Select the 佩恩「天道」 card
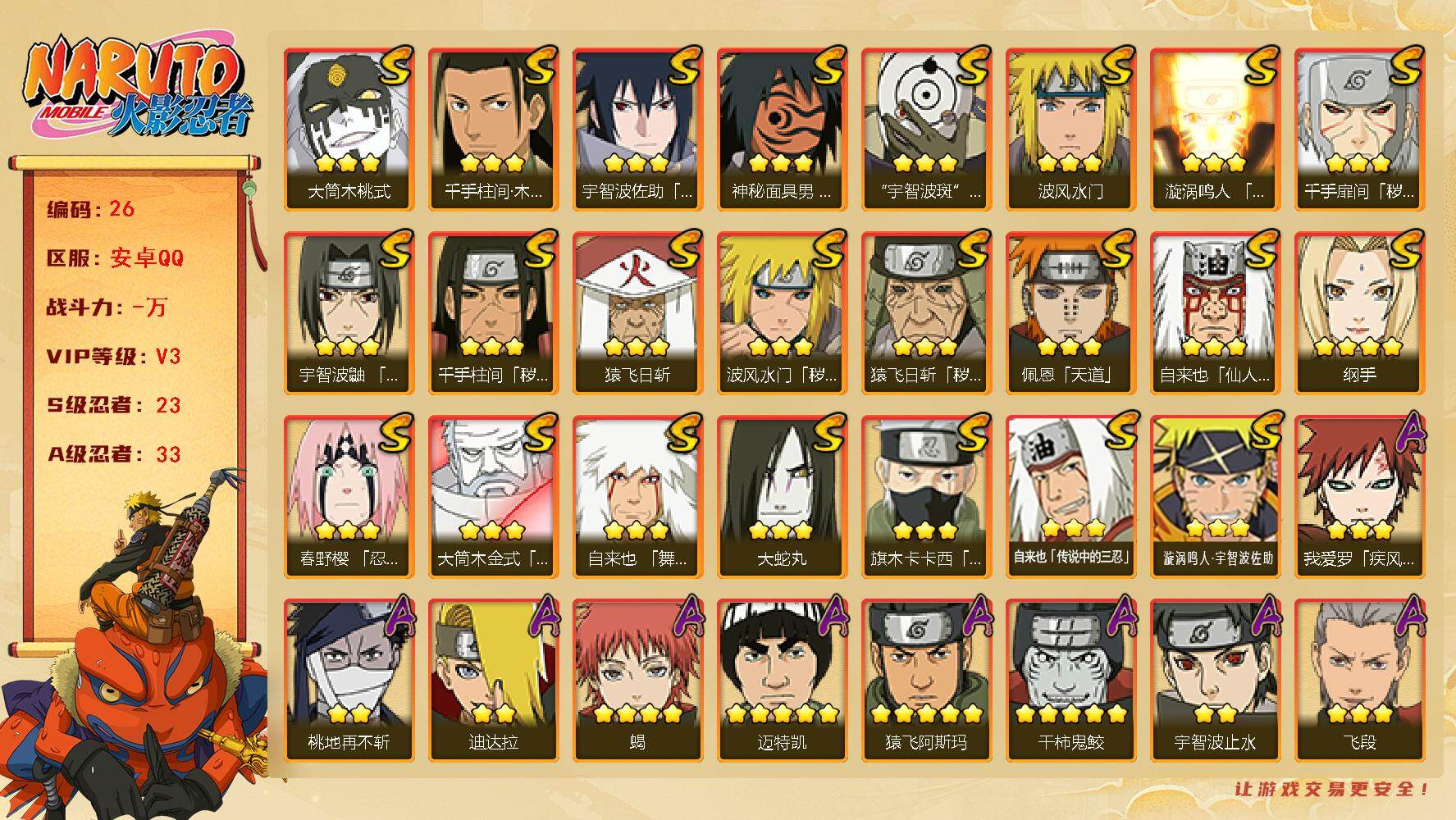Image resolution: width=1456 pixels, height=820 pixels. coord(1070,313)
